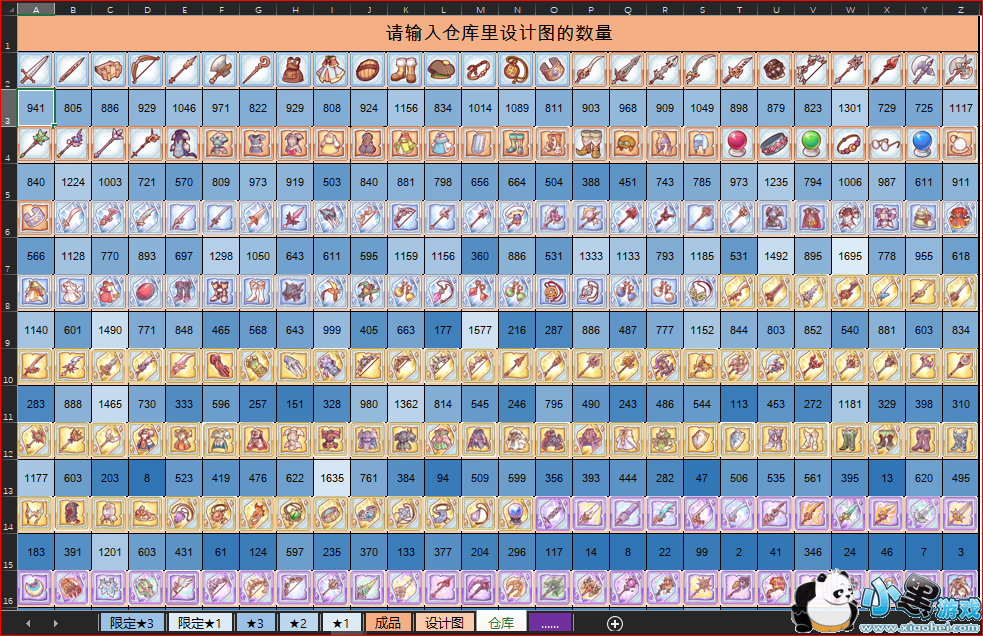Select the double-bladed axe icon above 725
The height and width of the screenshot is (636, 983).
[x=923, y=70]
